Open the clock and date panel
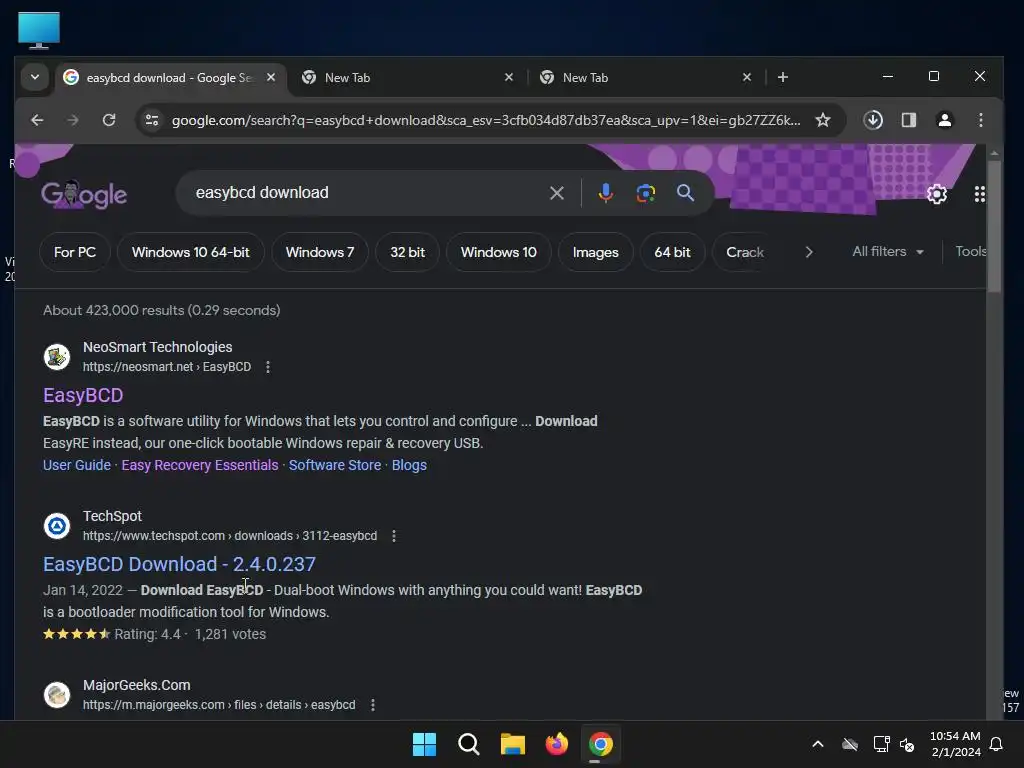Screen dimensions: 1024x768 (x=955, y=744)
